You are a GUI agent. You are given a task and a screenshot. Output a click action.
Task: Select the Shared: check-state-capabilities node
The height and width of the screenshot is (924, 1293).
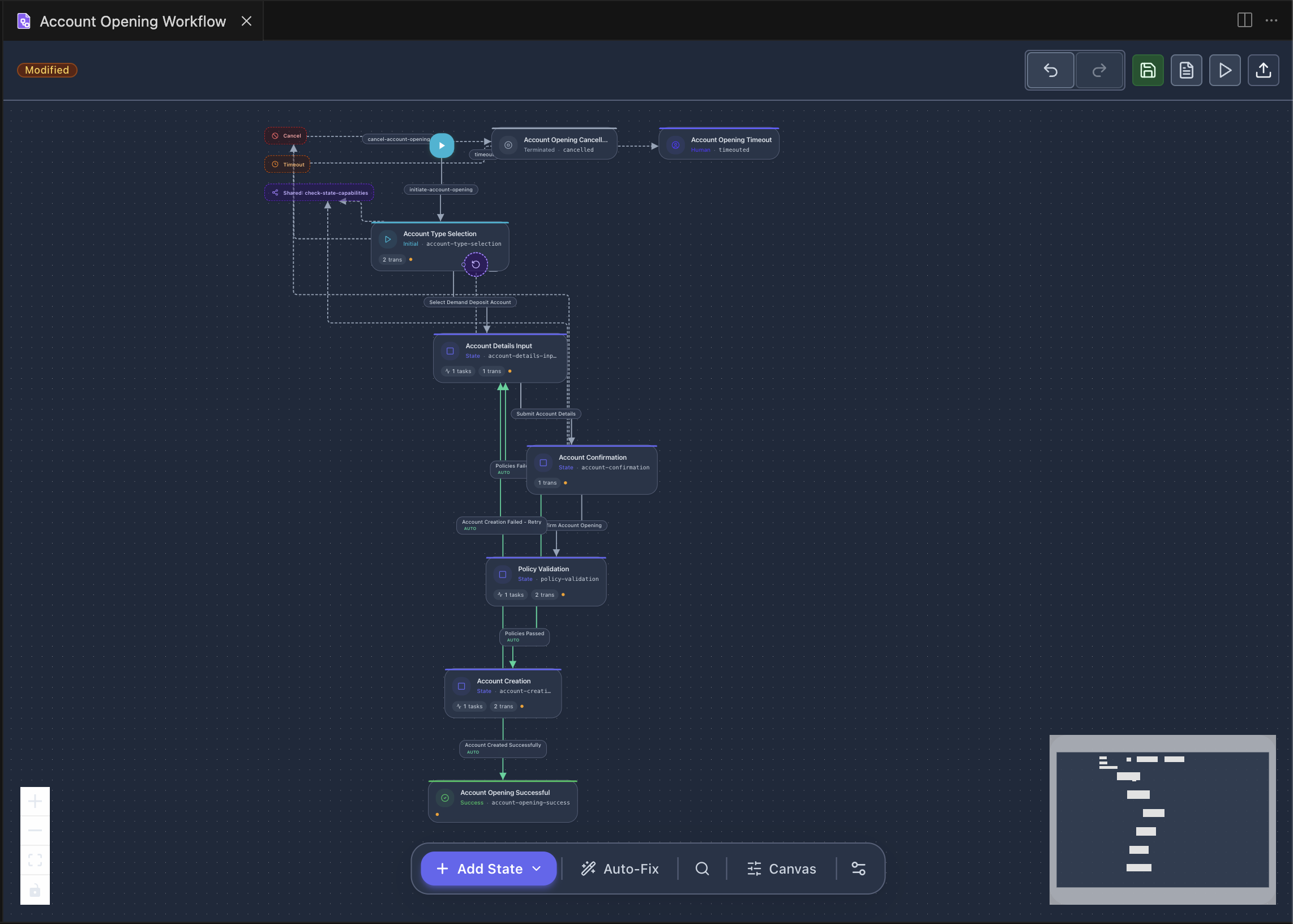[319, 193]
